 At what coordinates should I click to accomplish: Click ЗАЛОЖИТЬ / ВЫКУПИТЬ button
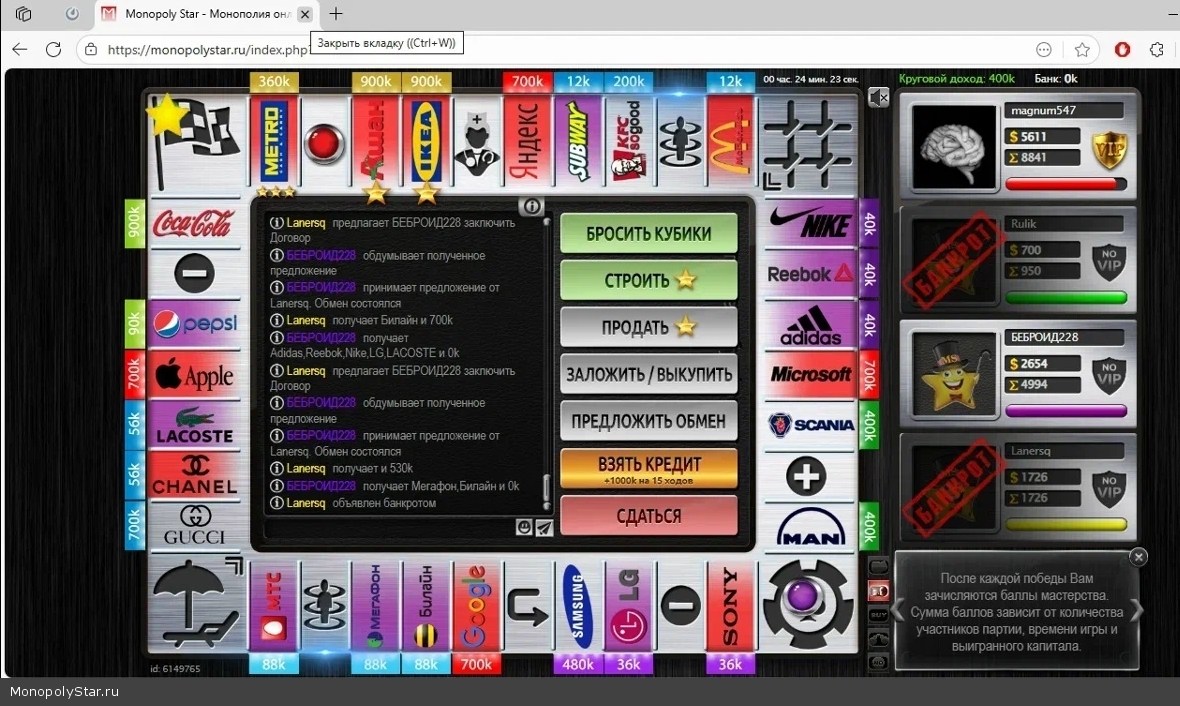(649, 374)
